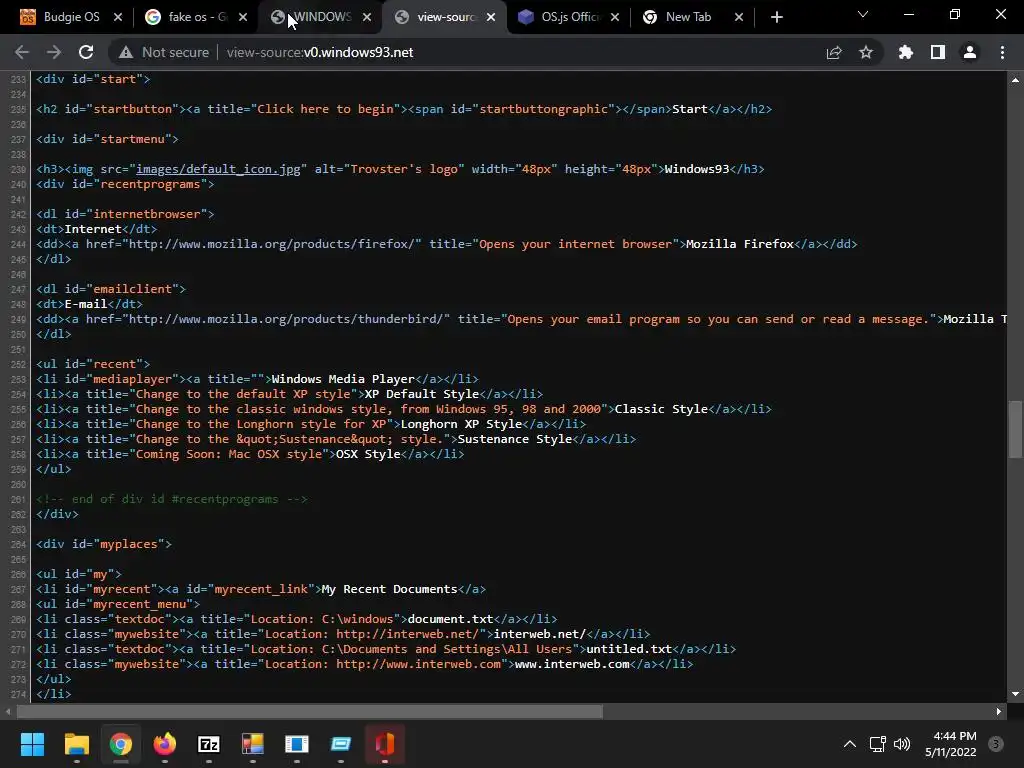Open the volume tray icon

902,744
